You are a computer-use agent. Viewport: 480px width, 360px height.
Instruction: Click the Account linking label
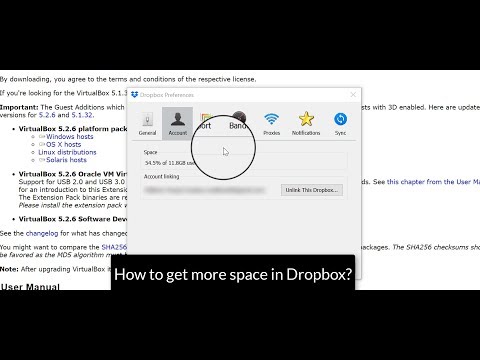(161, 176)
